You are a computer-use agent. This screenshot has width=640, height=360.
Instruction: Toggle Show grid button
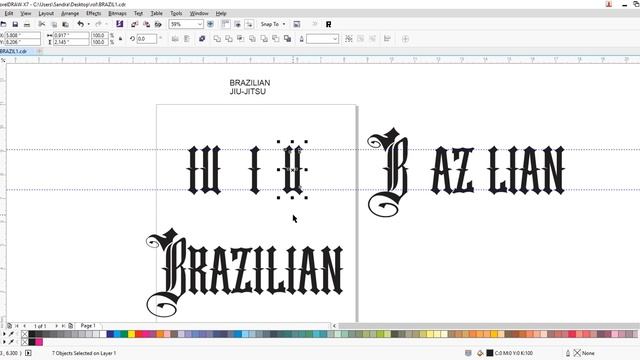coord(238,24)
